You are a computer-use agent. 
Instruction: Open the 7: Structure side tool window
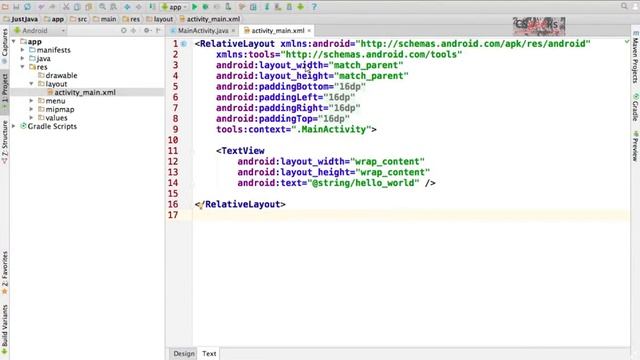click(4, 142)
